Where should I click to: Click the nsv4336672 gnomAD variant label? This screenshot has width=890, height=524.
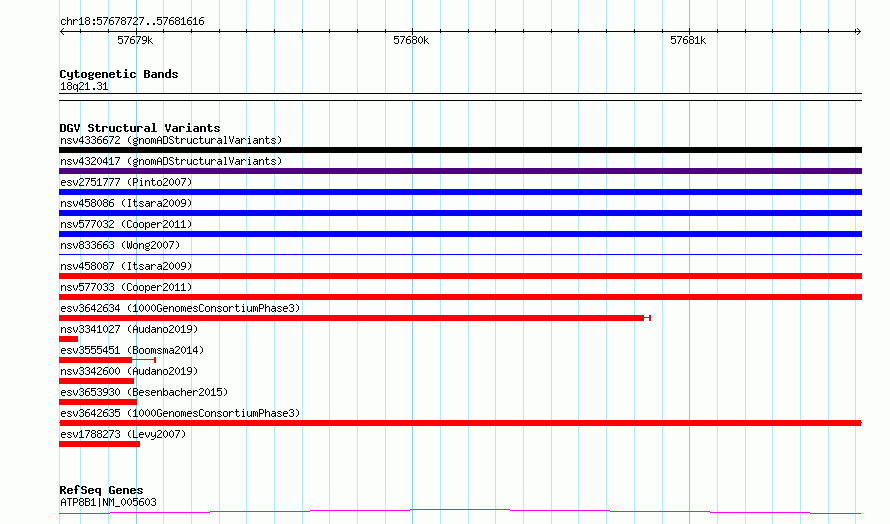(x=171, y=140)
